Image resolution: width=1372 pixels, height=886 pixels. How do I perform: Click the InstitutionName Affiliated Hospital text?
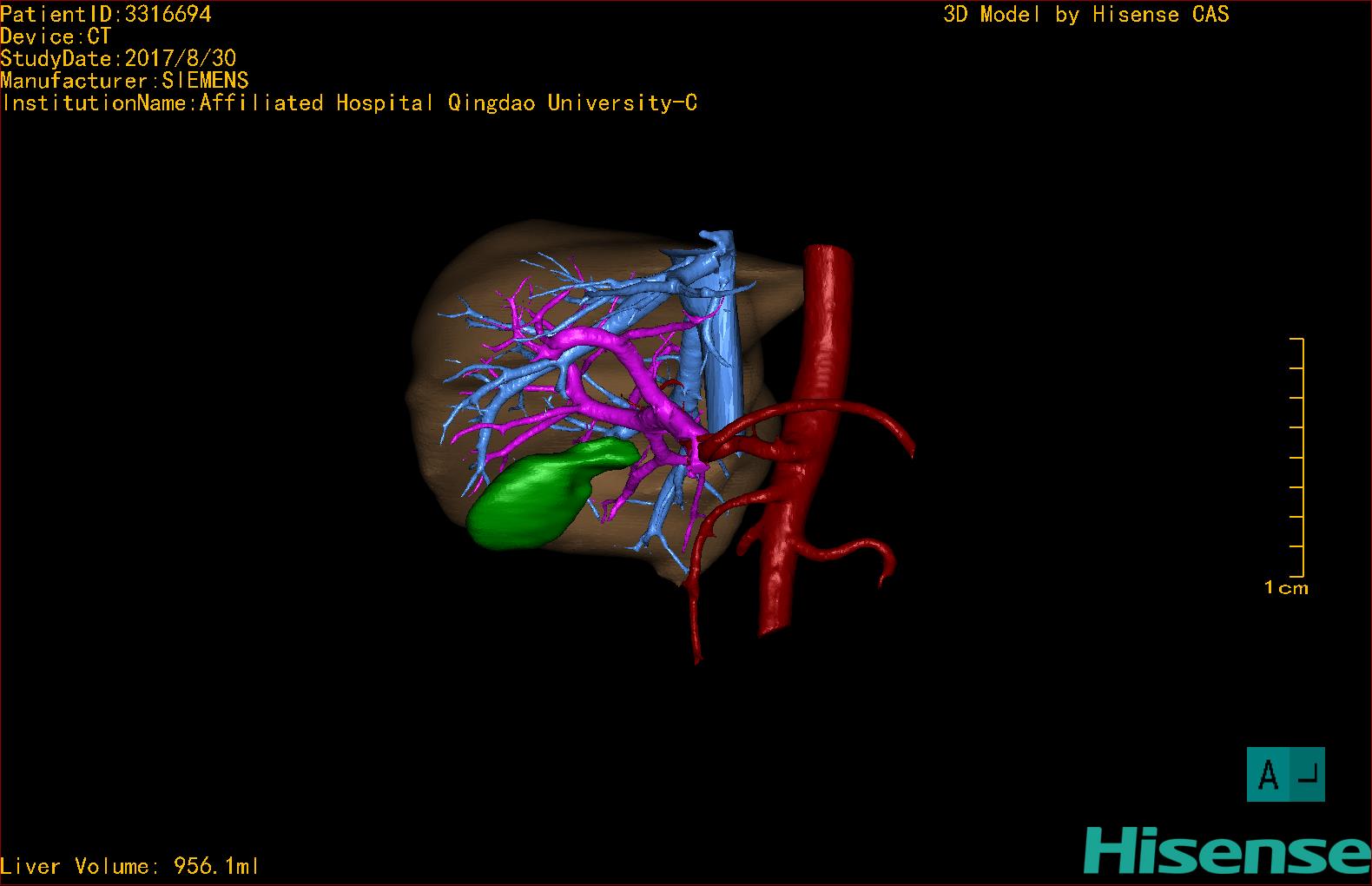[349, 103]
